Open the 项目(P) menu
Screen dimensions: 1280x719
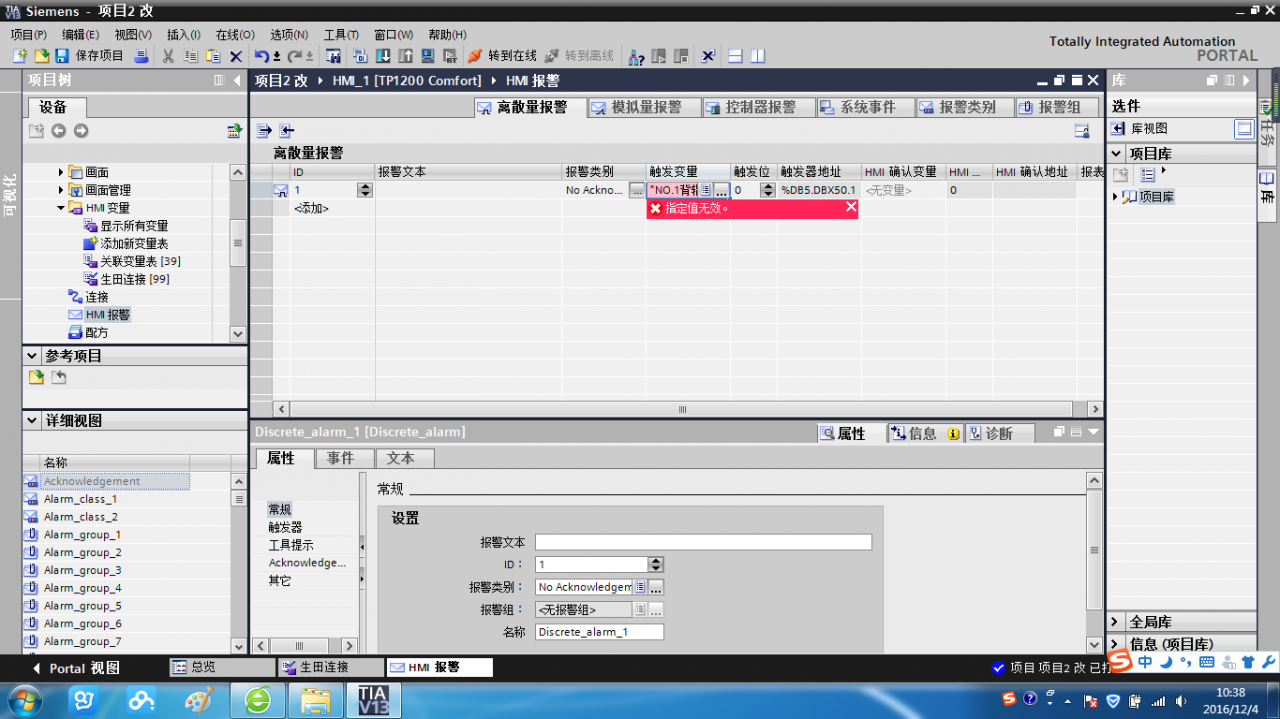(29, 34)
